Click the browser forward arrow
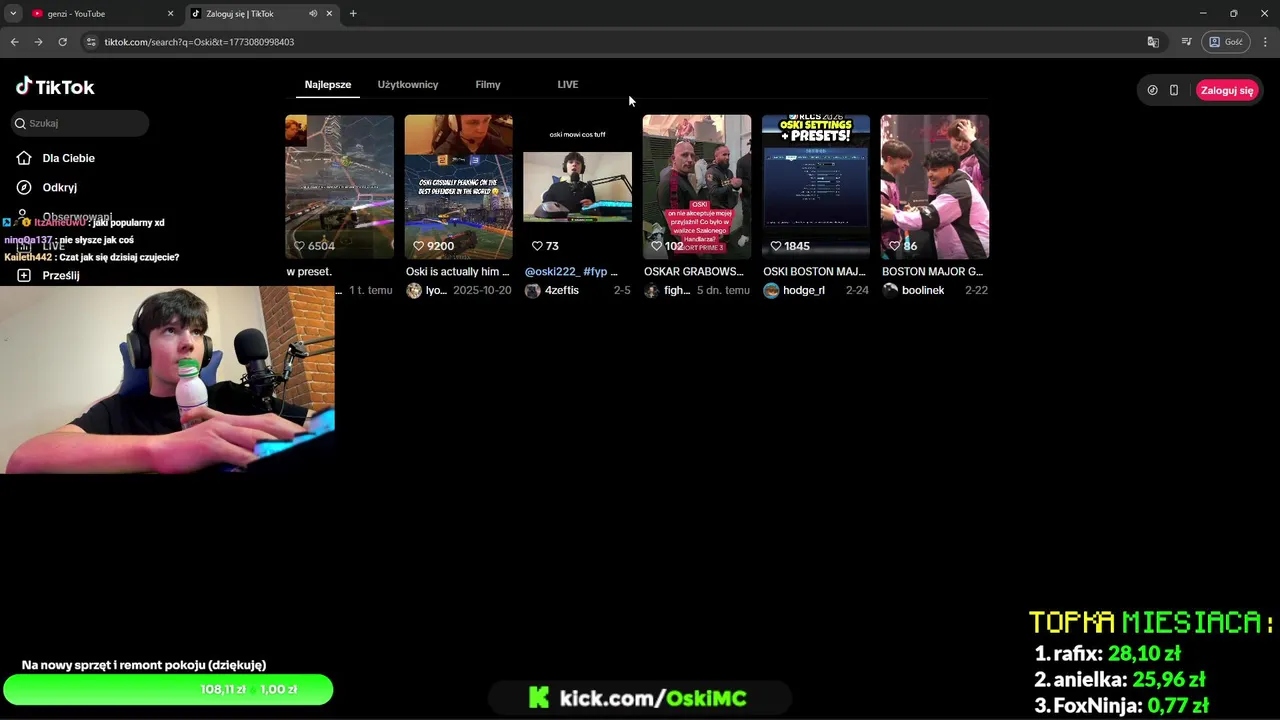 click(x=38, y=42)
